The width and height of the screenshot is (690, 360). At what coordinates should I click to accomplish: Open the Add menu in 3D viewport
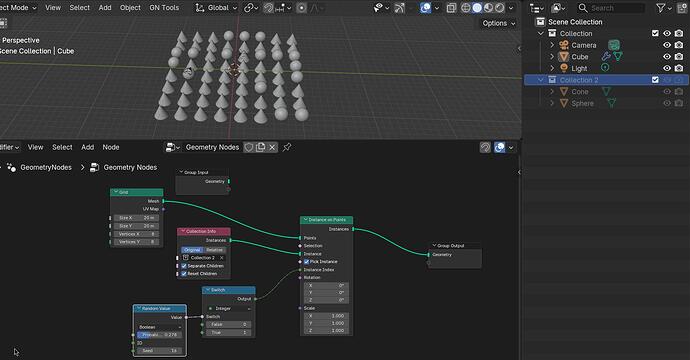click(x=105, y=8)
